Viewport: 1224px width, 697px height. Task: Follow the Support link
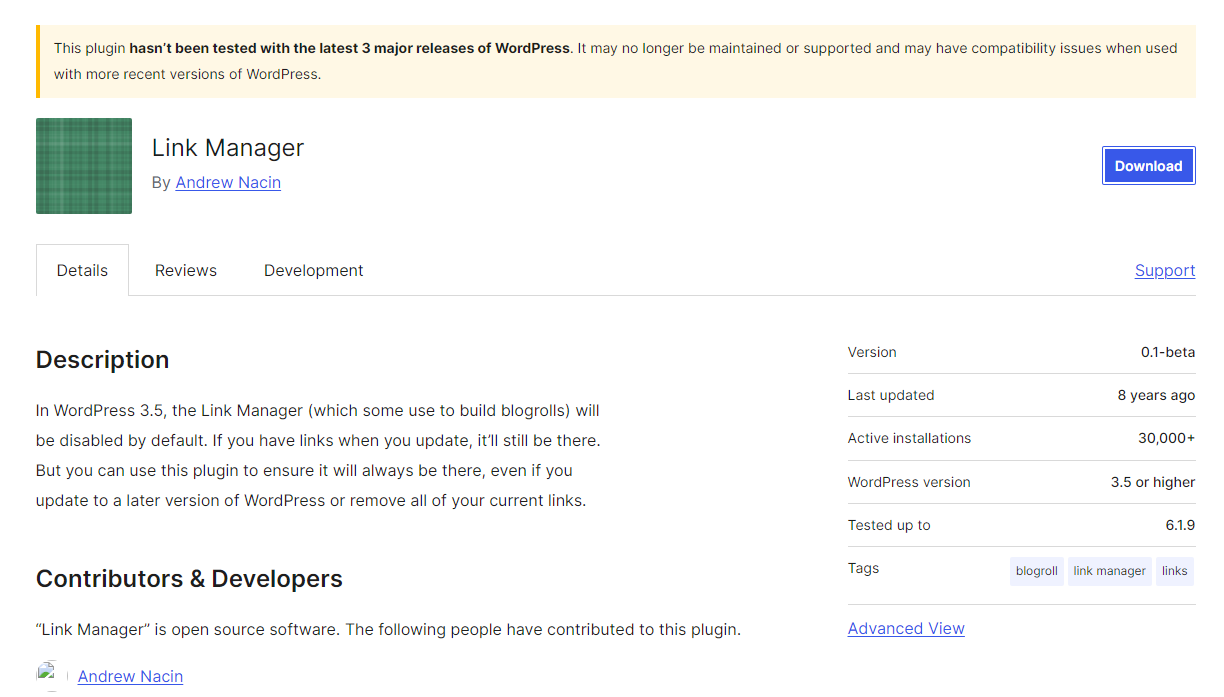(1164, 270)
